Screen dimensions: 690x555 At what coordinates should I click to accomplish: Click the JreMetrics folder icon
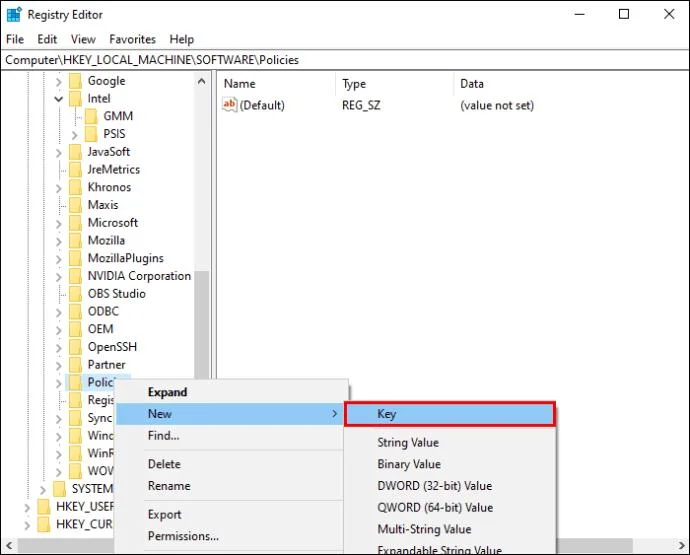pyautogui.click(x=75, y=169)
